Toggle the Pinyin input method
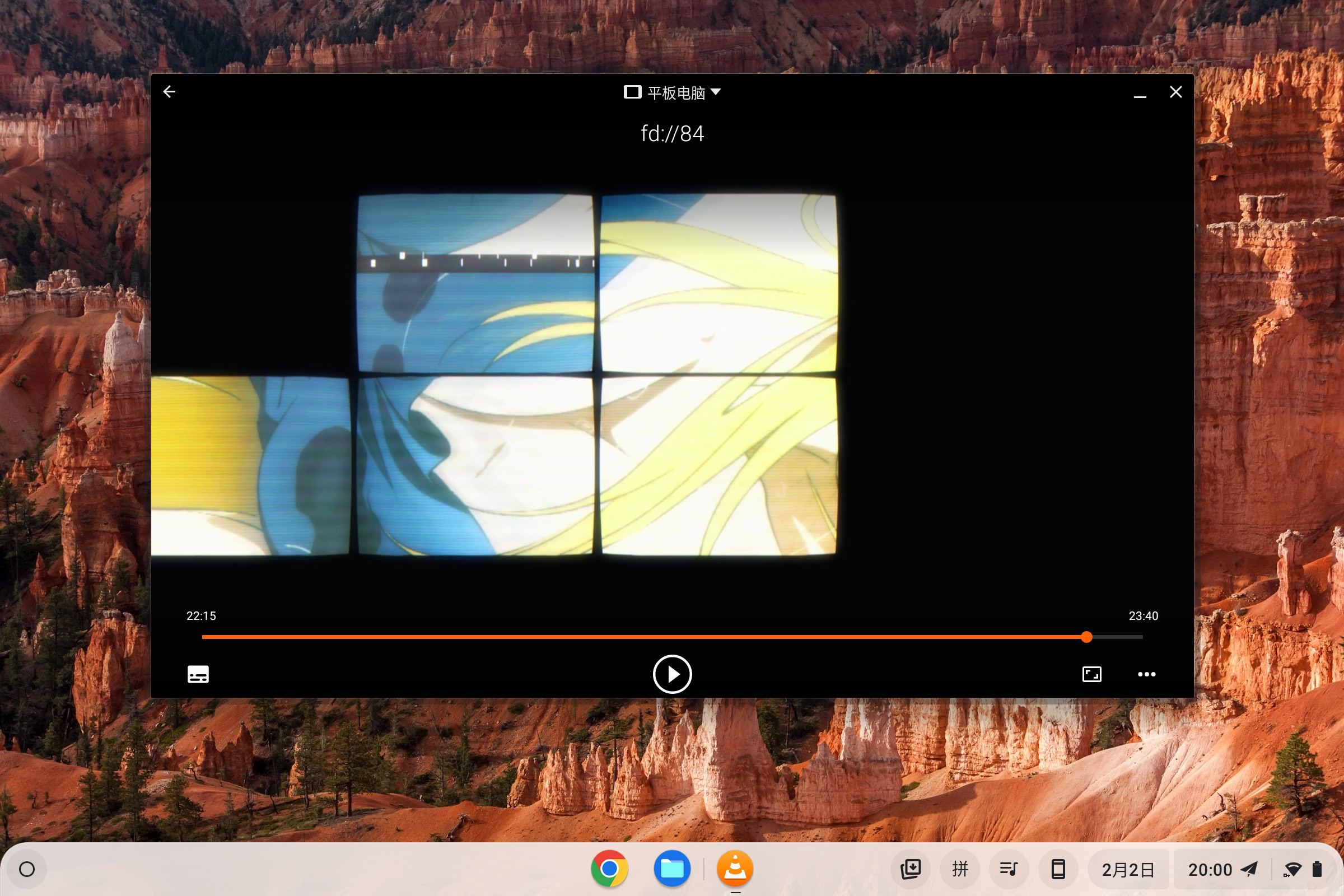The width and height of the screenshot is (1344, 896). point(959,869)
